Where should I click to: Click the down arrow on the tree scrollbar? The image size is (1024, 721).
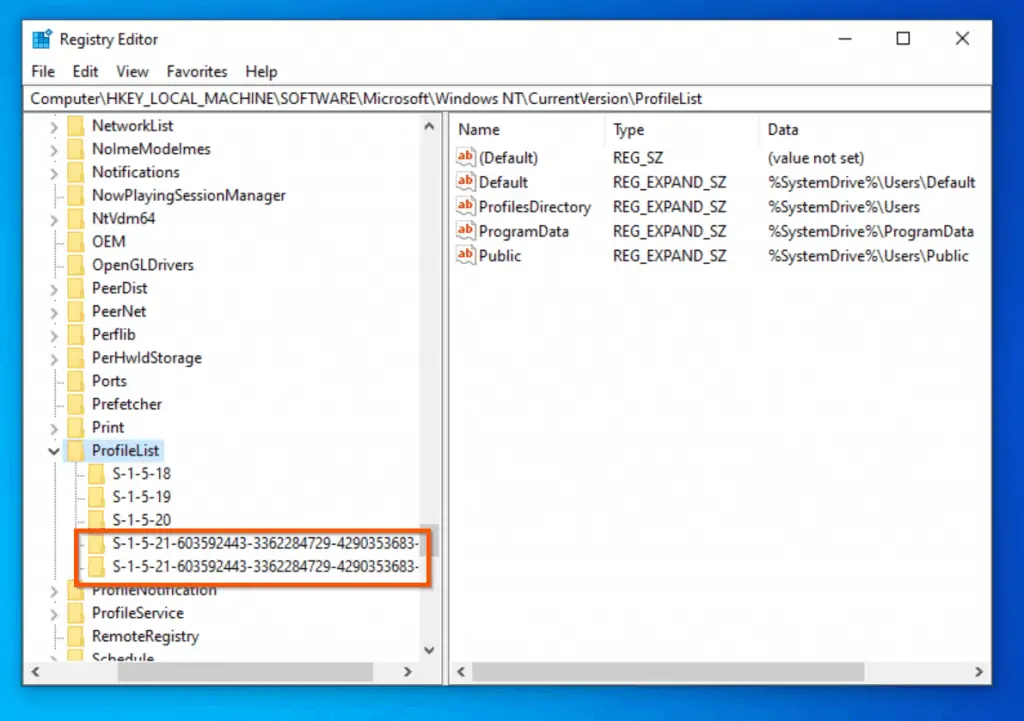429,650
